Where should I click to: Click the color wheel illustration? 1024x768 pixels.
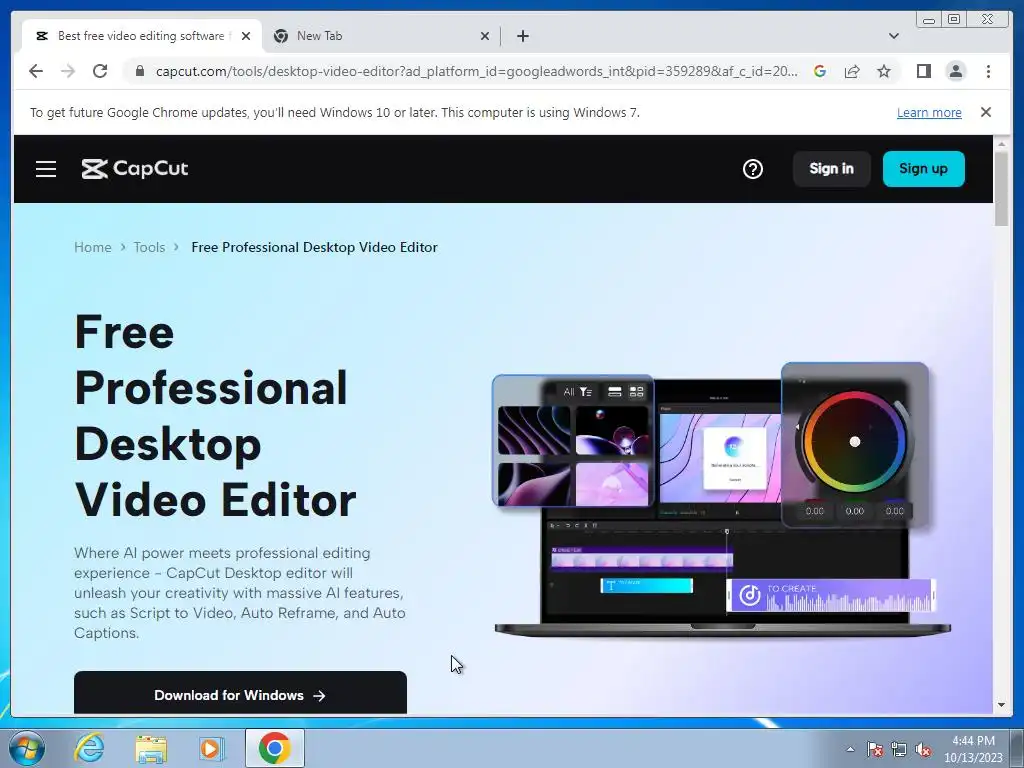854,441
